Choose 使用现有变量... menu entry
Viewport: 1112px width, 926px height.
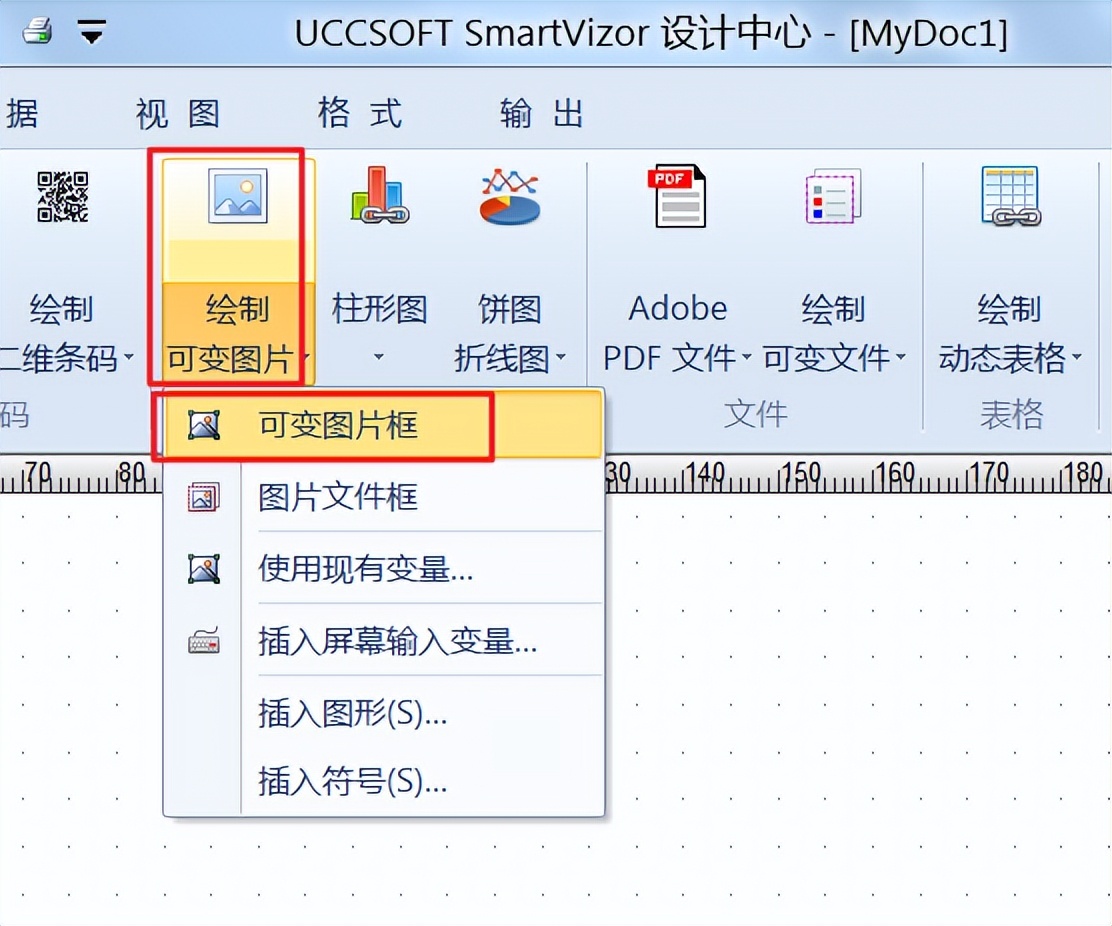point(383,569)
